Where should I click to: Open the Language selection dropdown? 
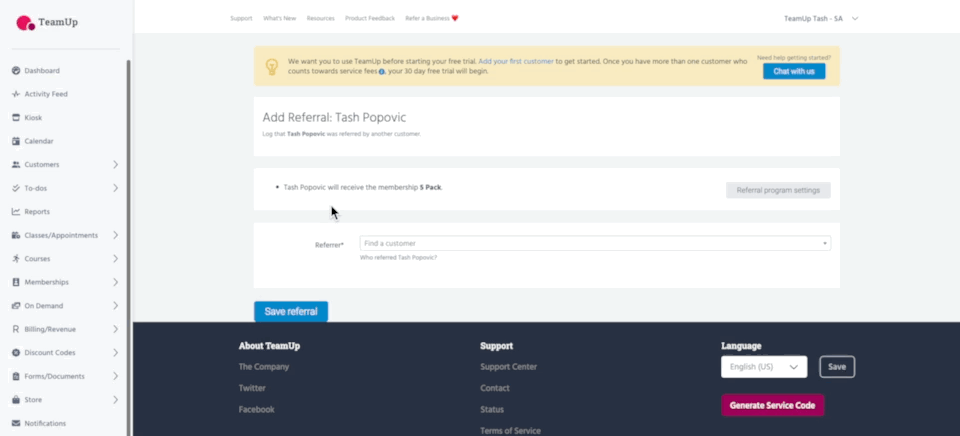tap(763, 367)
